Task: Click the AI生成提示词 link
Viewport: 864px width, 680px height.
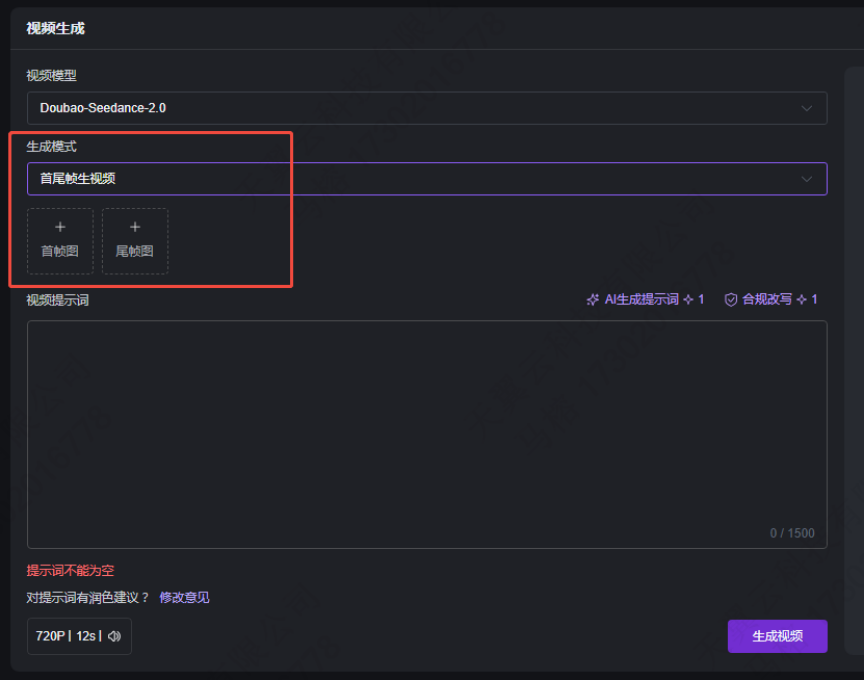Action: pos(641,299)
